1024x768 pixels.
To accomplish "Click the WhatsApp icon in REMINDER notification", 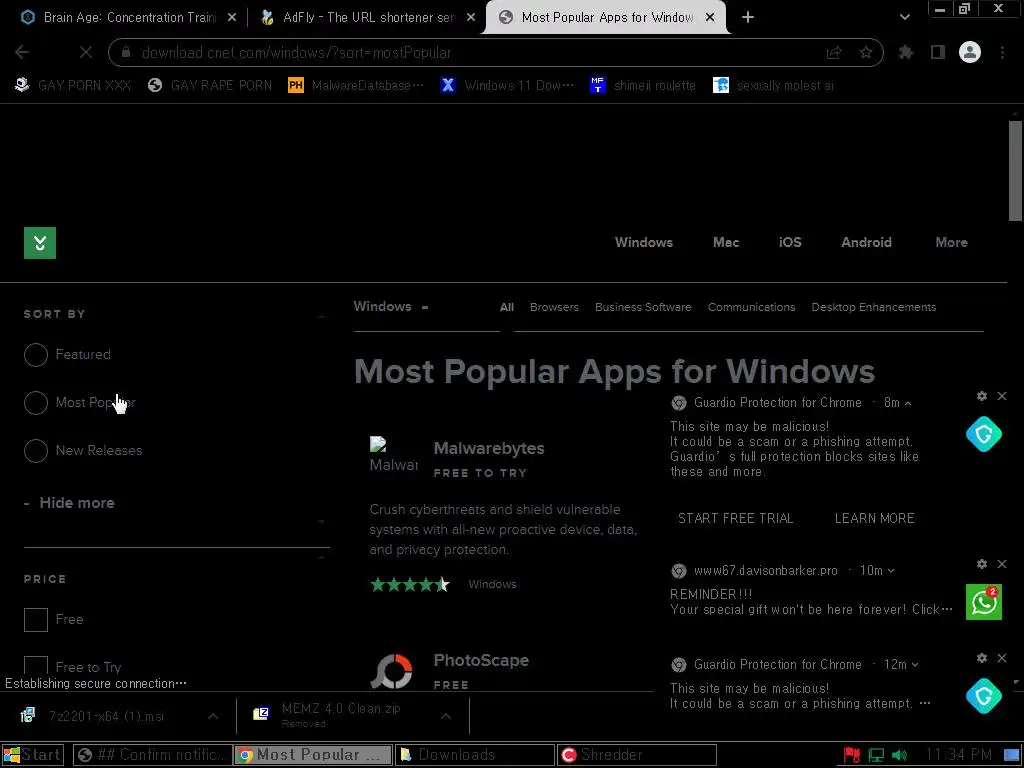I will pos(984,601).
